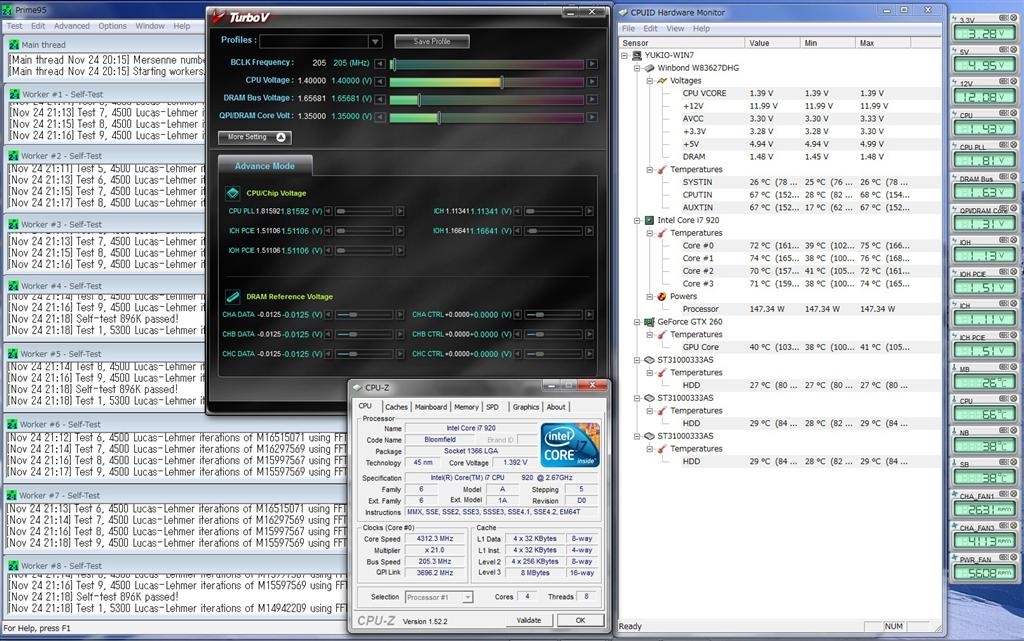Open the Selection Processor #1 dropdown in CPU-Z
Image resolution: width=1024 pixels, height=641 pixels.
pyautogui.click(x=468, y=597)
